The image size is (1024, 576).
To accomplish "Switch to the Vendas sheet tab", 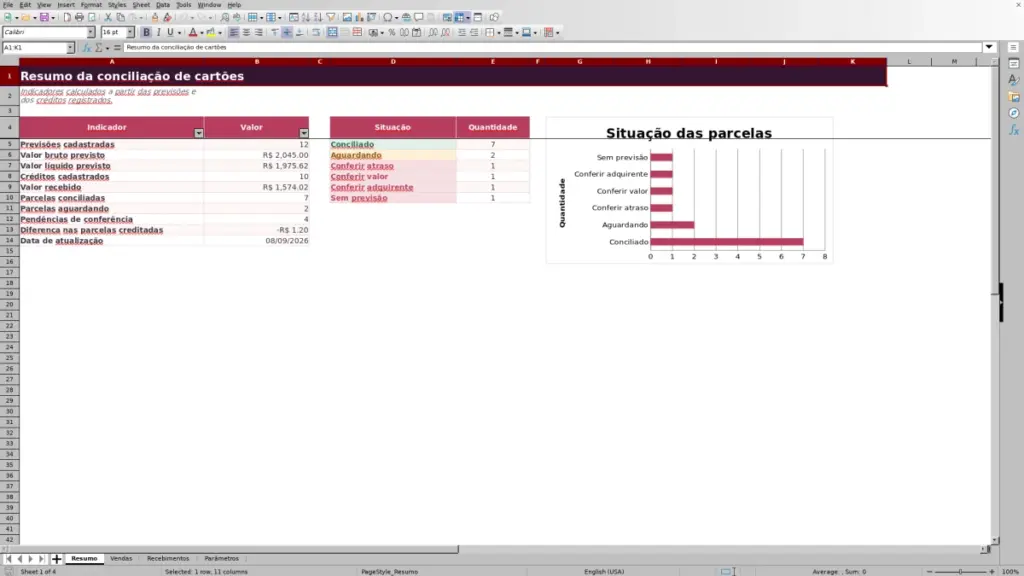I will pyautogui.click(x=121, y=559).
